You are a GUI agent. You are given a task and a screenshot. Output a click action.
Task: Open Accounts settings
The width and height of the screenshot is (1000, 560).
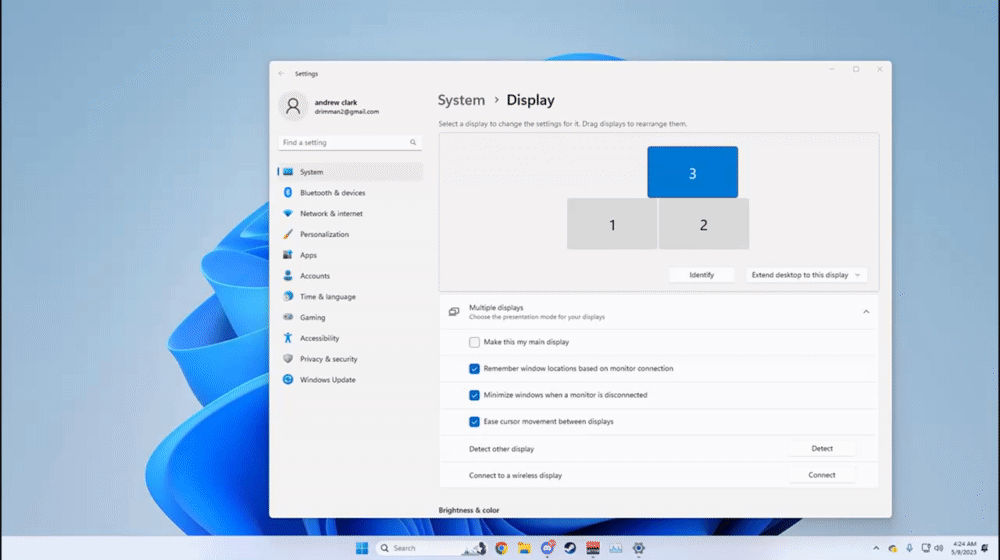pyautogui.click(x=350, y=276)
